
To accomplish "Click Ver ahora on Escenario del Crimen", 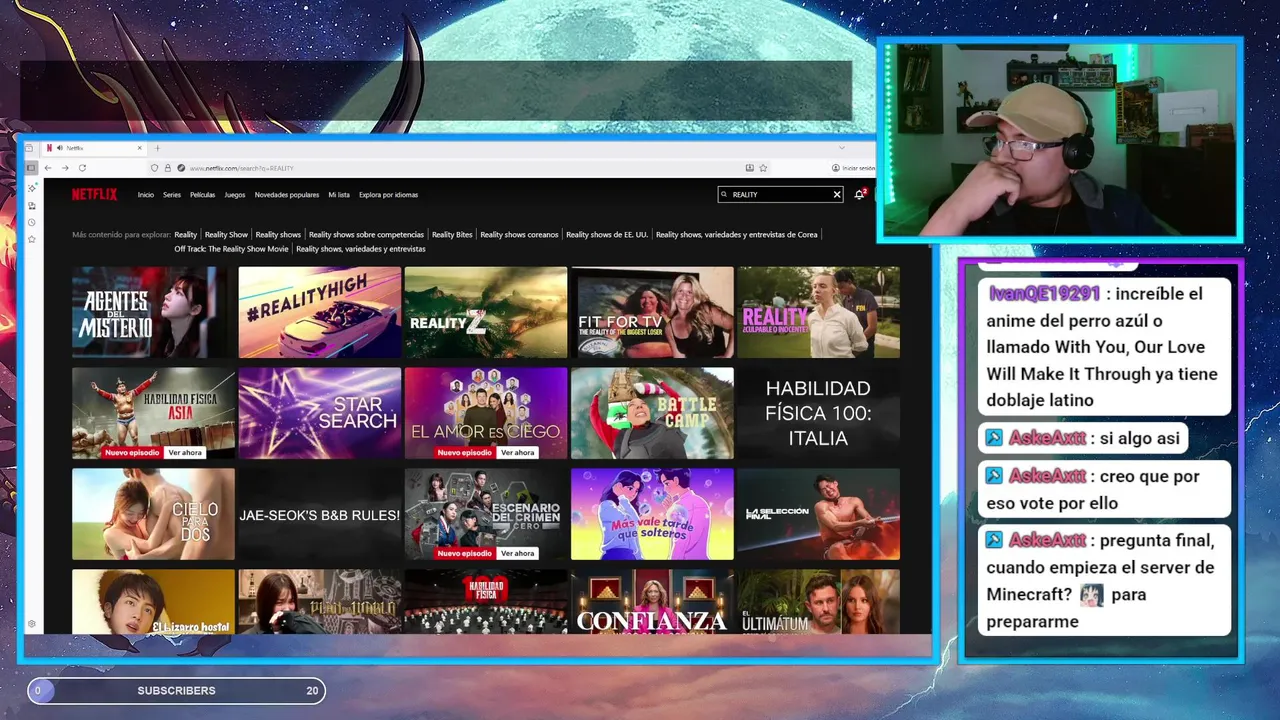I will tap(518, 553).
